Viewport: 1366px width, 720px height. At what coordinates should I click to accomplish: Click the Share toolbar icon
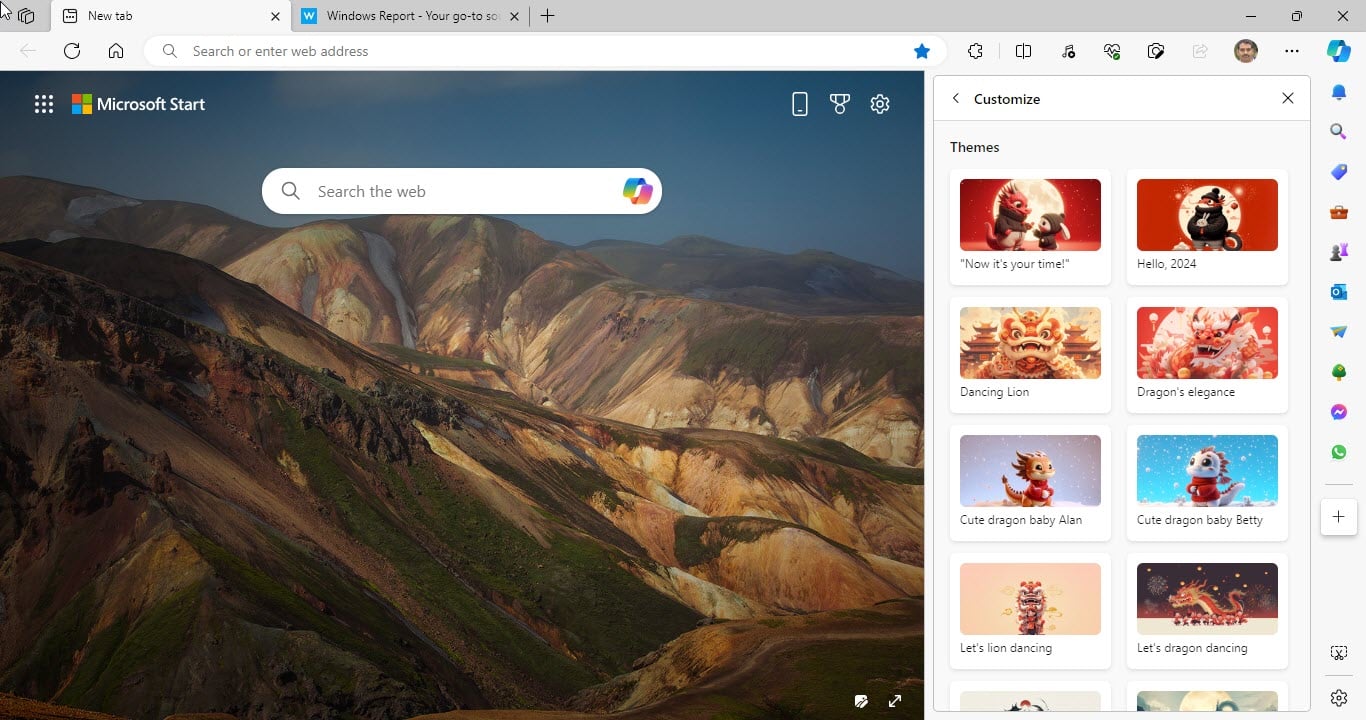pyautogui.click(x=1200, y=51)
